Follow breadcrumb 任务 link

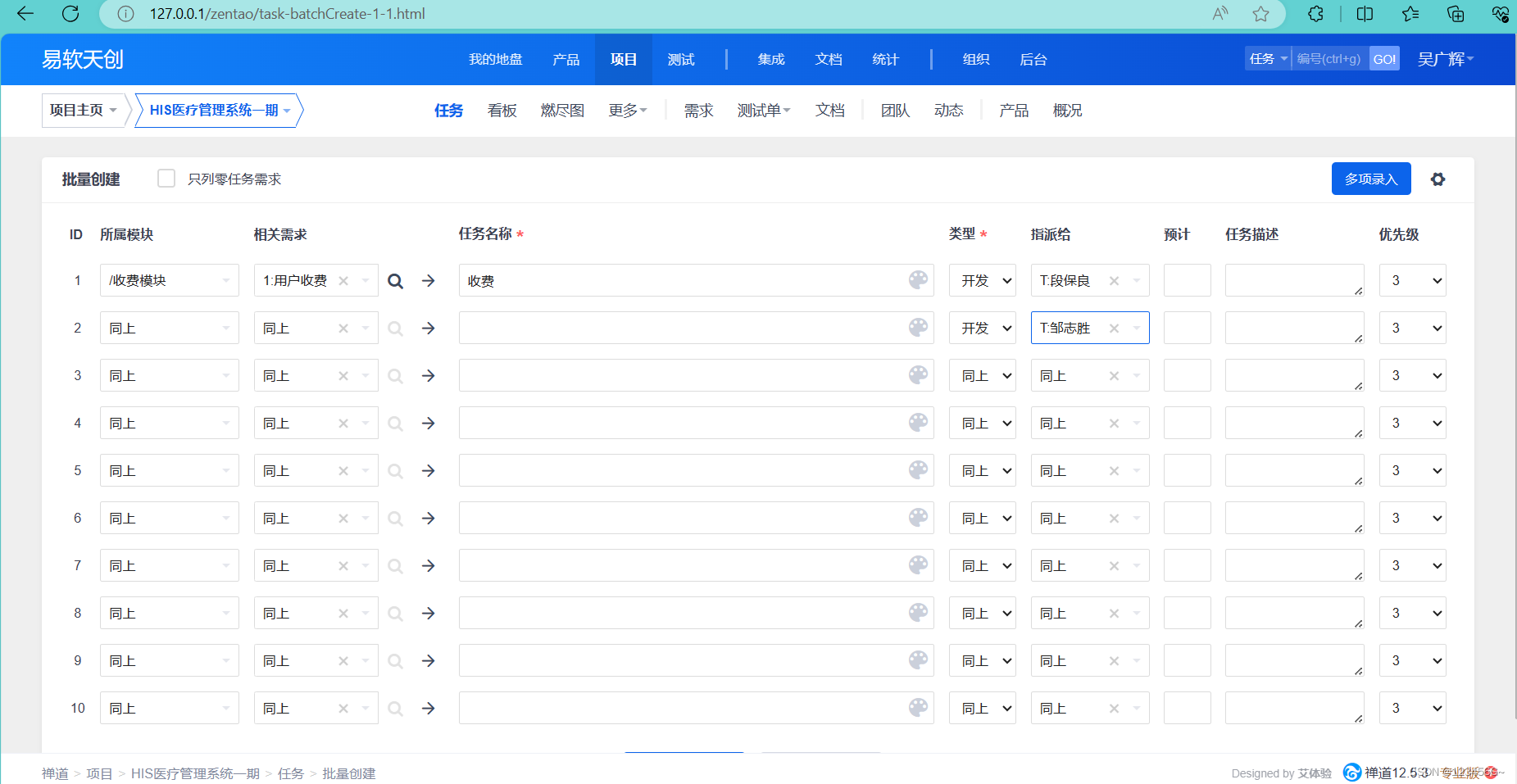(x=291, y=773)
